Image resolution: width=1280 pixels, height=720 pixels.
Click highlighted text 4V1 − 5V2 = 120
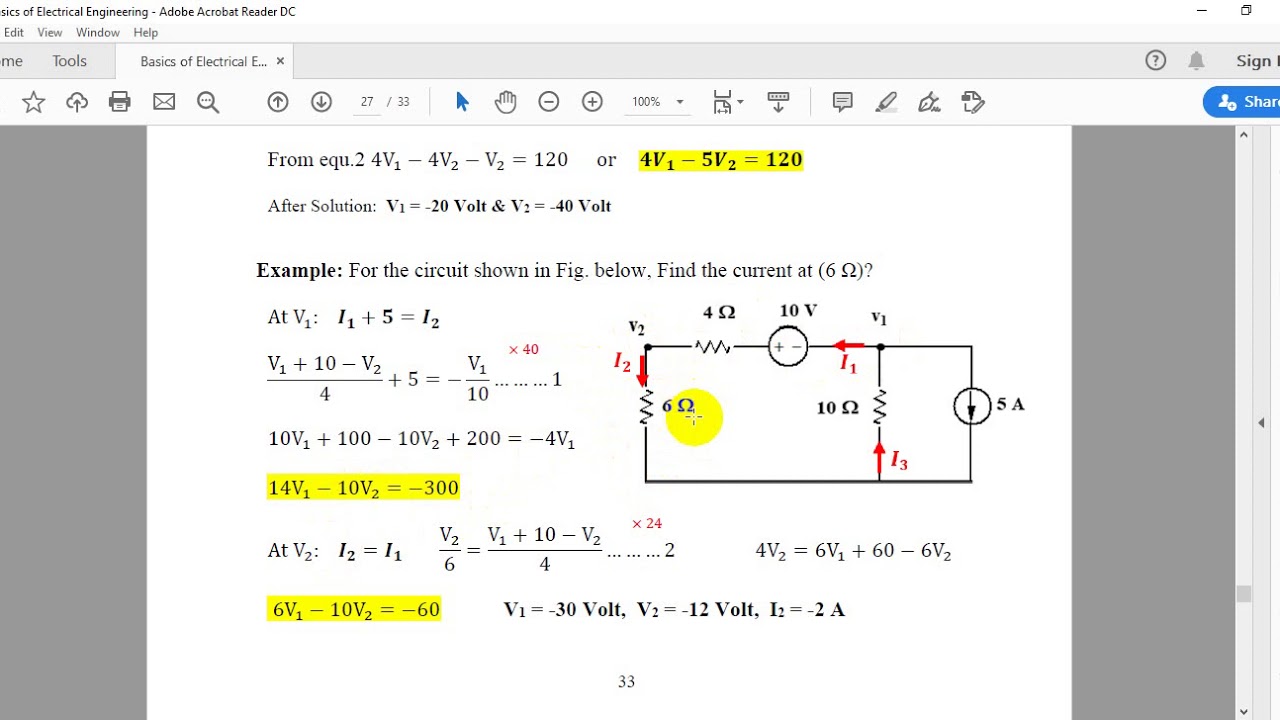coord(720,160)
